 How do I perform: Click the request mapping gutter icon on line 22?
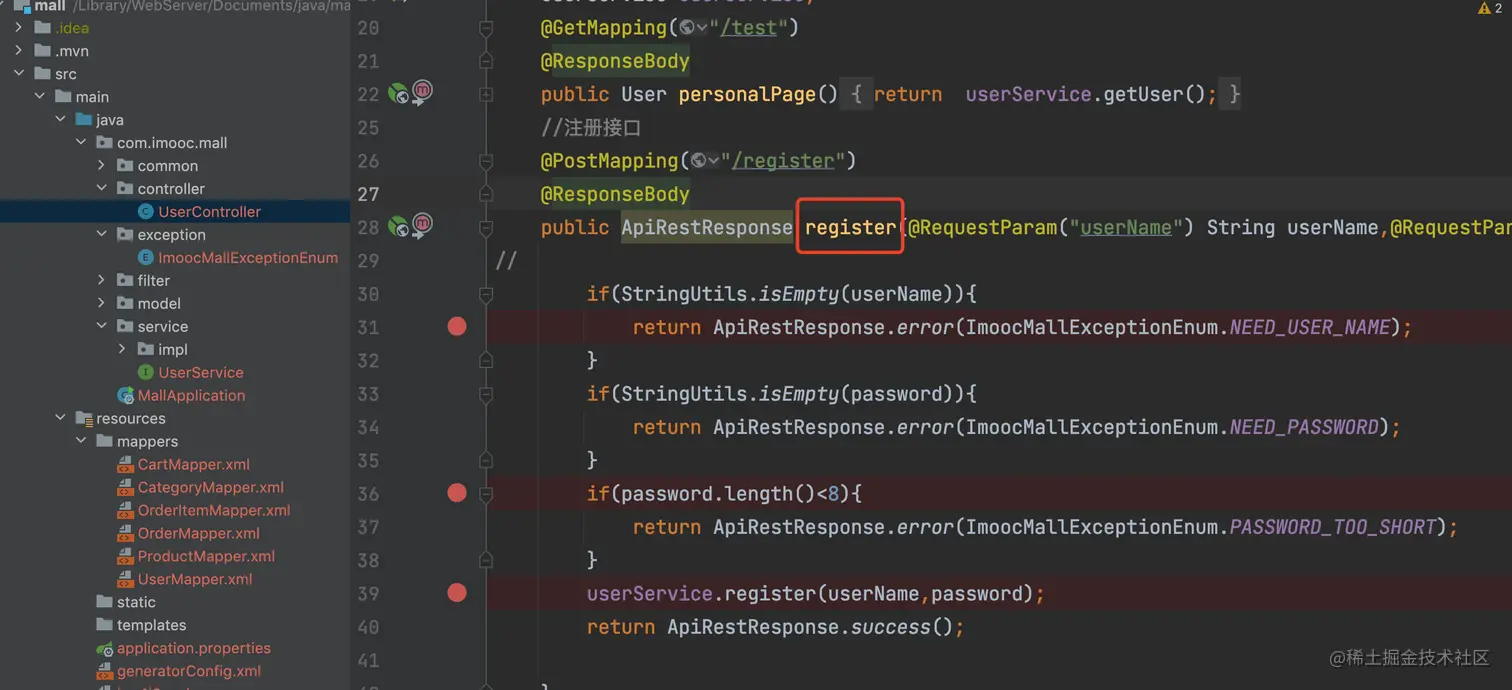click(x=422, y=93)
